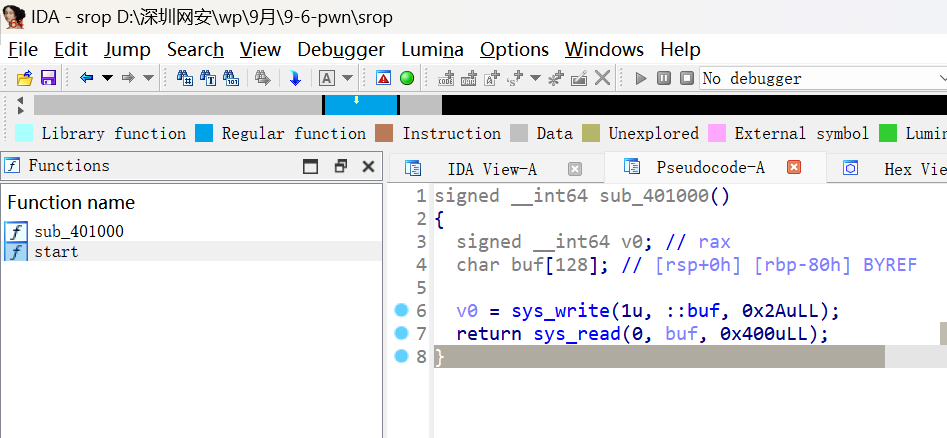Toggle breakpoint dot on line 6
The image size is (947, 438).
pos(402,311)
